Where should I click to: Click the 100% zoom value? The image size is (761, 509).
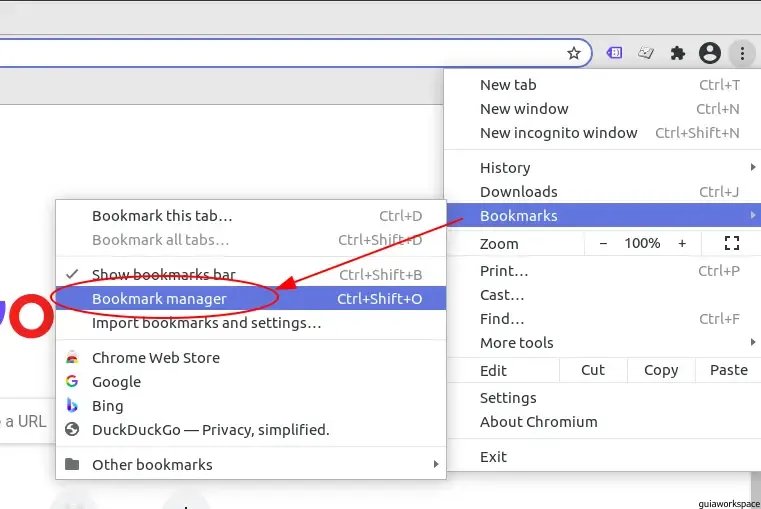(x=642, y=243)
